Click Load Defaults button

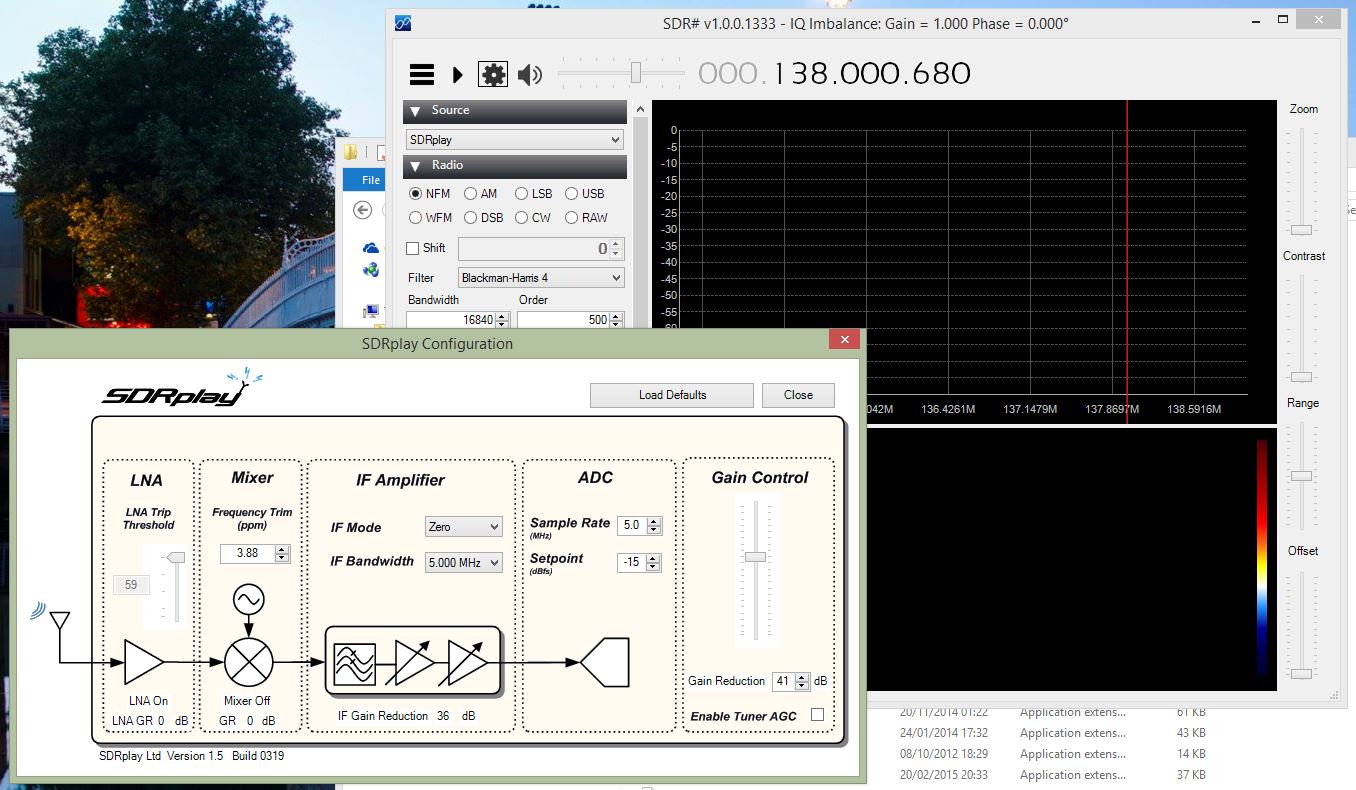(672, 395)
